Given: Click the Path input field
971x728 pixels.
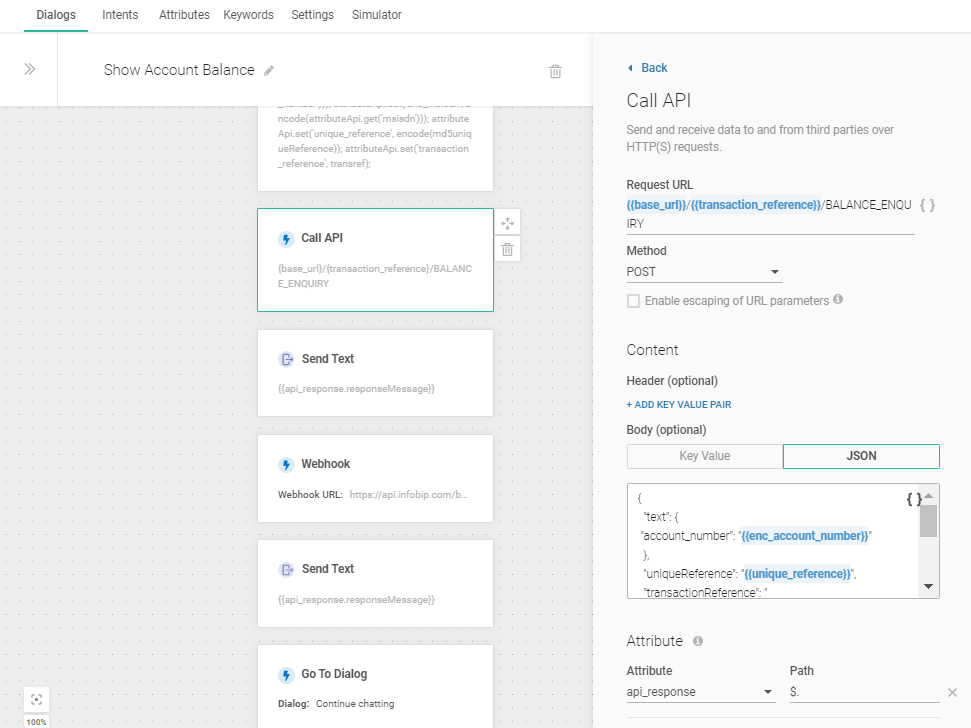Looking at the screenshot, I should tap(863, 692).
